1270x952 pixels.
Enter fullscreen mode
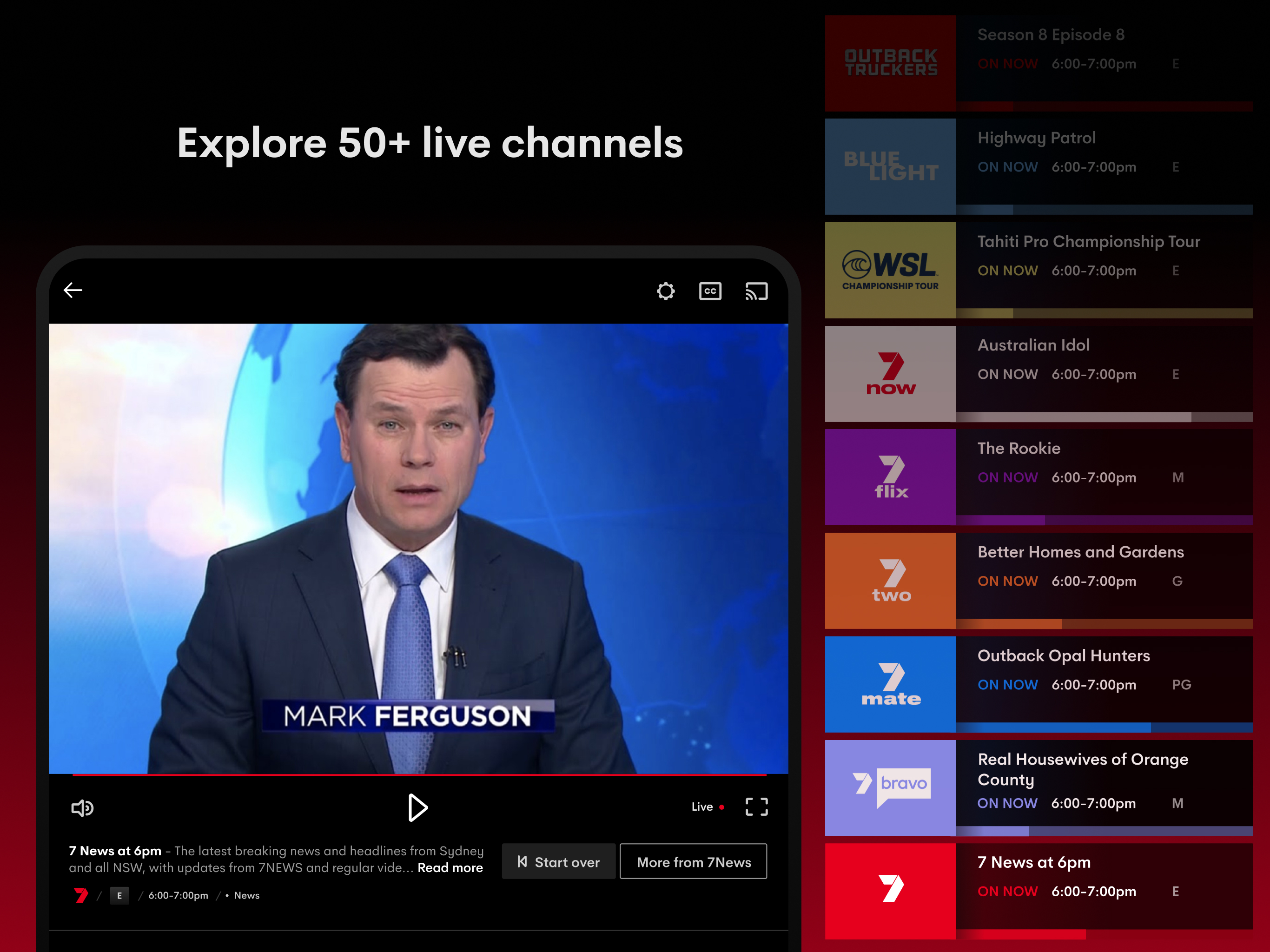coord(756,807)
